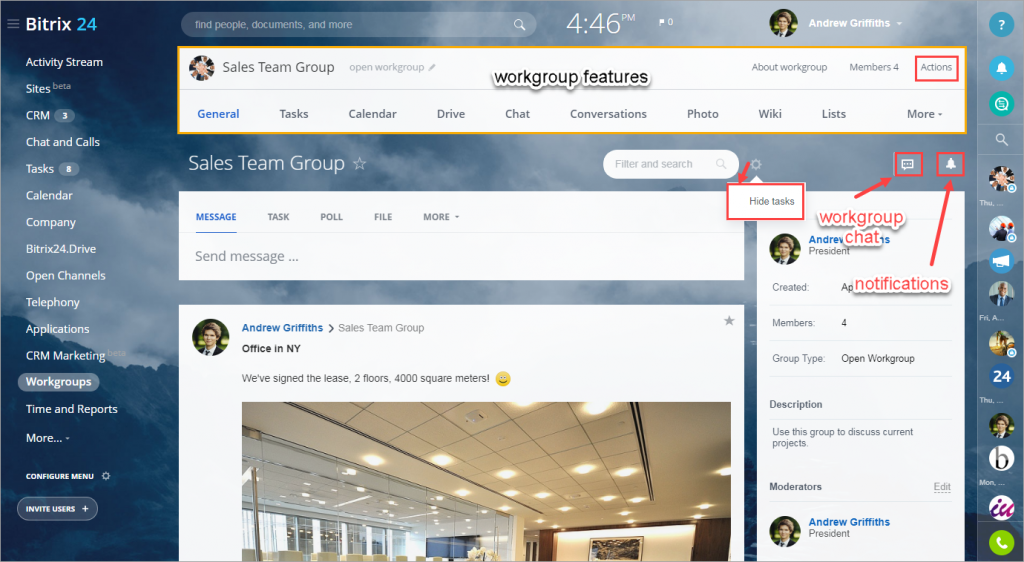Open the hamburger menu next to Bitrix 24
Viewport: 1024px width, 562px height.
12,24
